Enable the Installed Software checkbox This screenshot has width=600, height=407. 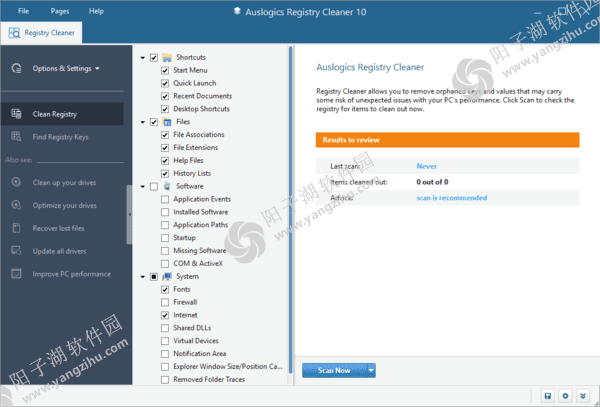click(x=165, y=212)
